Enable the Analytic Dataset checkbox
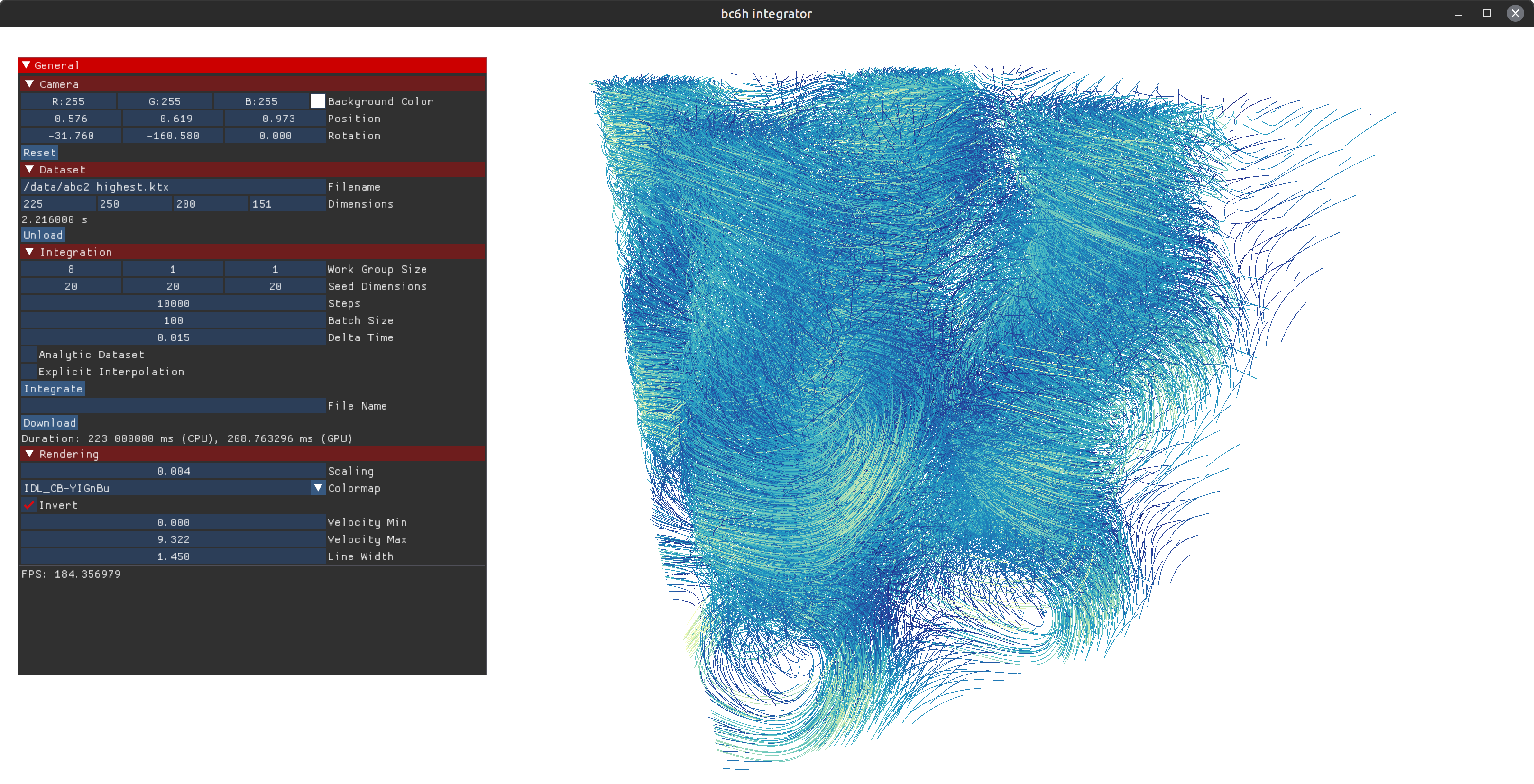The width and height of the screenshot is (1534, 784). (28, 354)
